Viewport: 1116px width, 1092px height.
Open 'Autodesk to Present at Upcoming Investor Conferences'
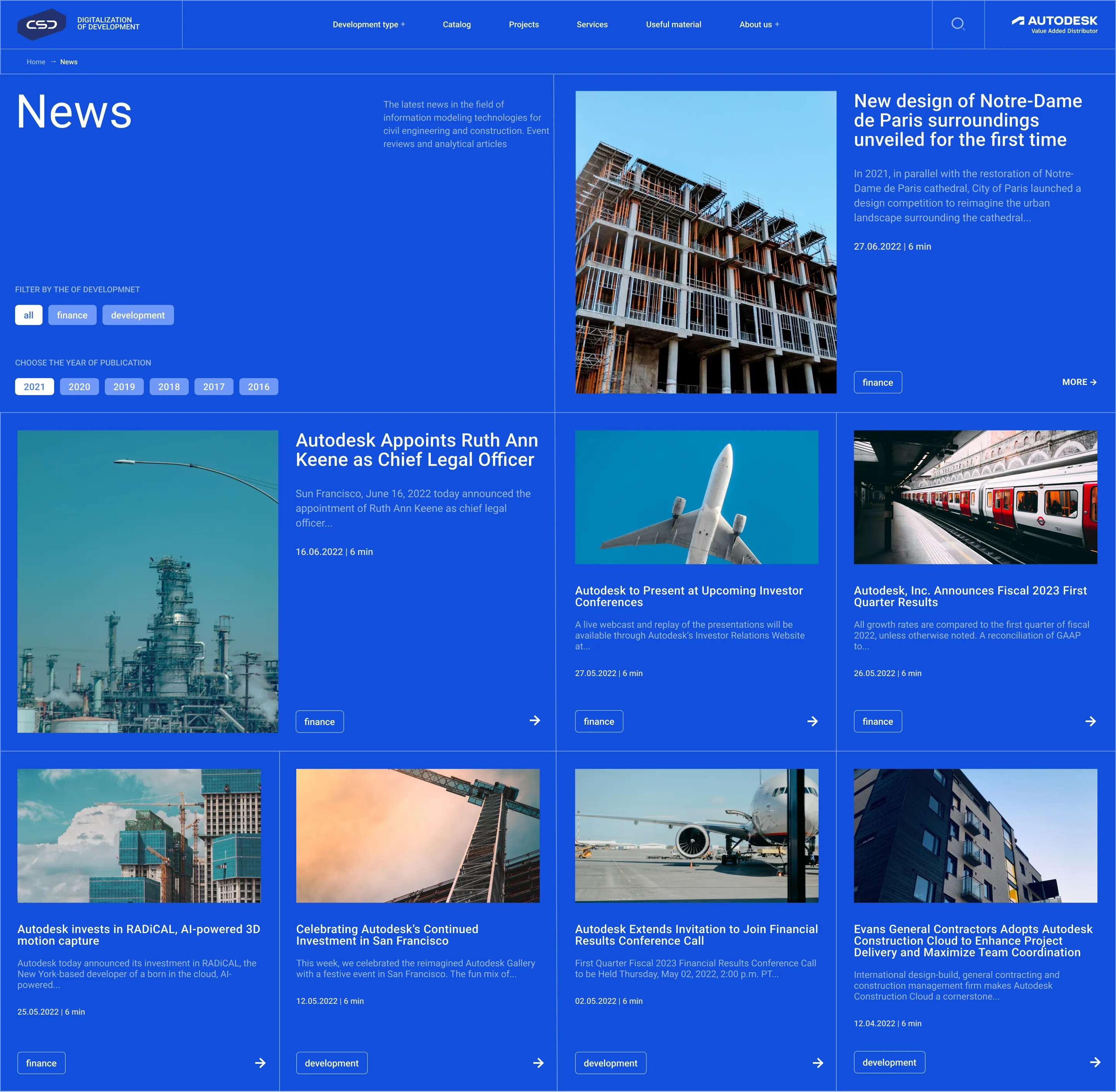point(689,596)
